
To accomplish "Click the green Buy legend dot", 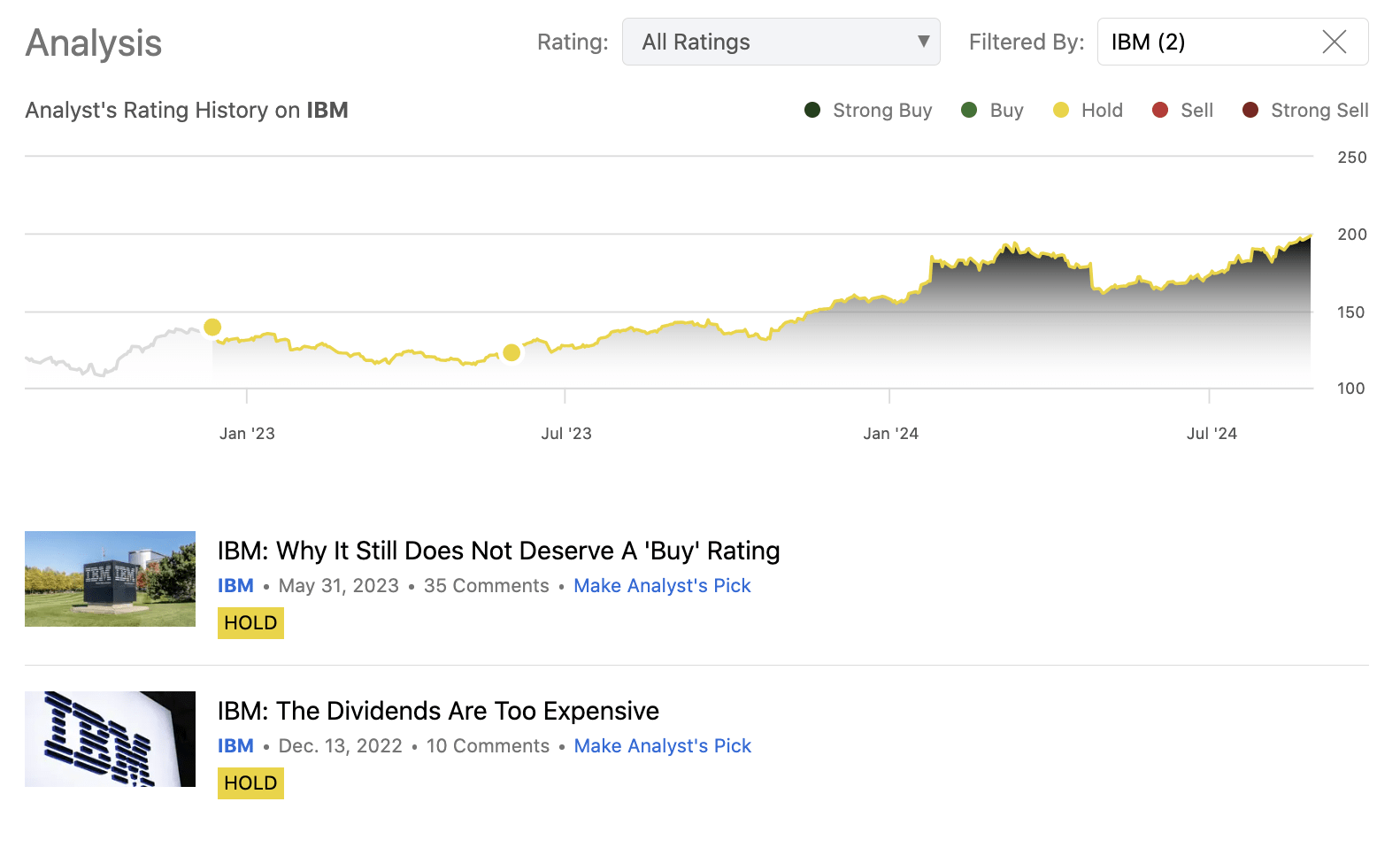I will (969, 110).
